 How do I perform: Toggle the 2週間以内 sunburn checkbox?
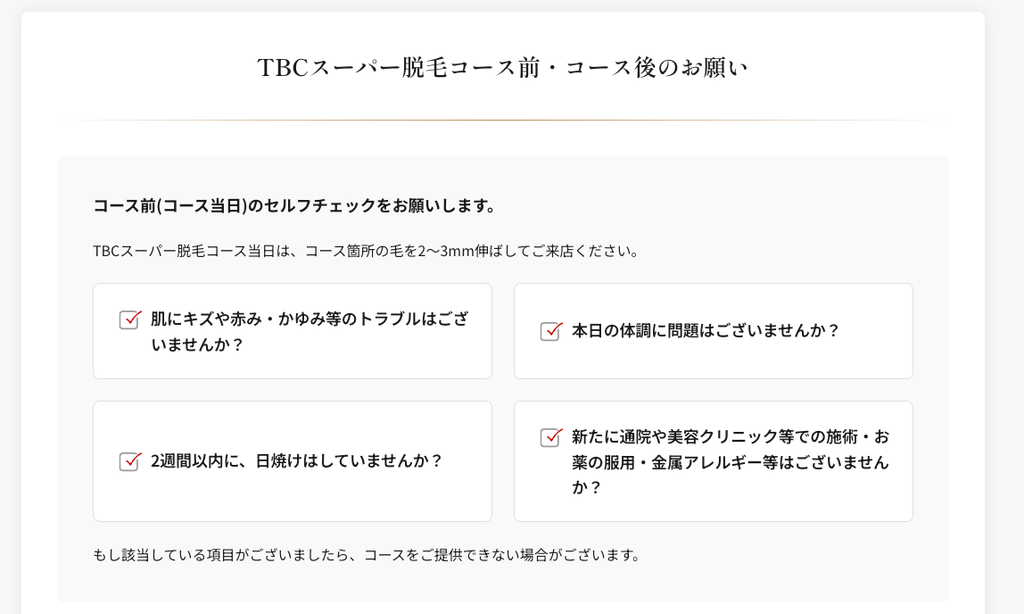coord(130,461)
